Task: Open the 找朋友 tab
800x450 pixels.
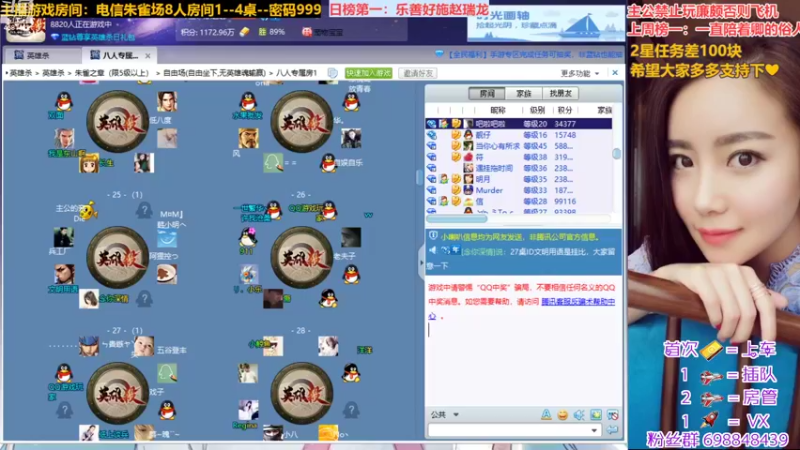Action: (560, 93)
